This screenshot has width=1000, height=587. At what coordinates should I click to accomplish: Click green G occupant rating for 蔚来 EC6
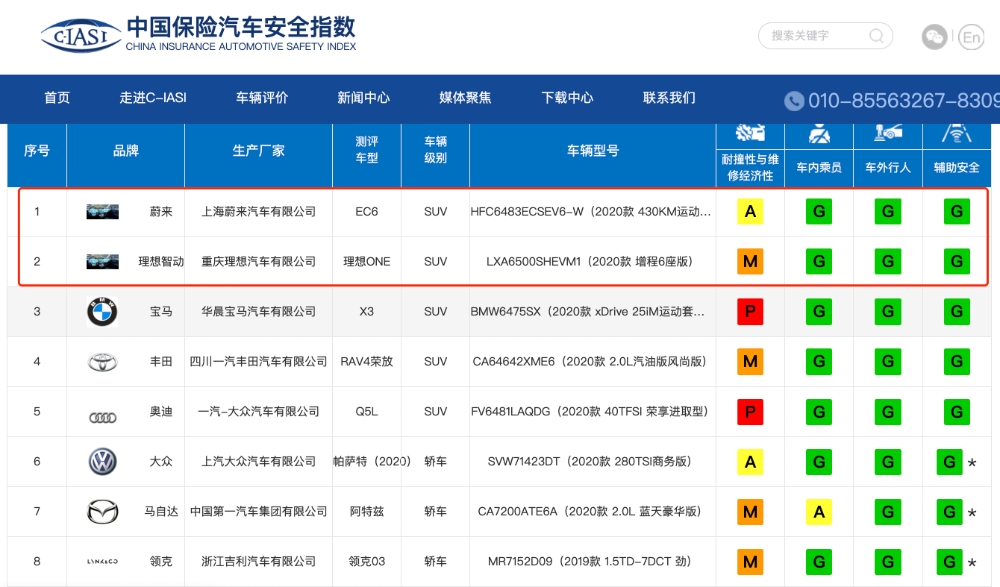click(819, 212)
